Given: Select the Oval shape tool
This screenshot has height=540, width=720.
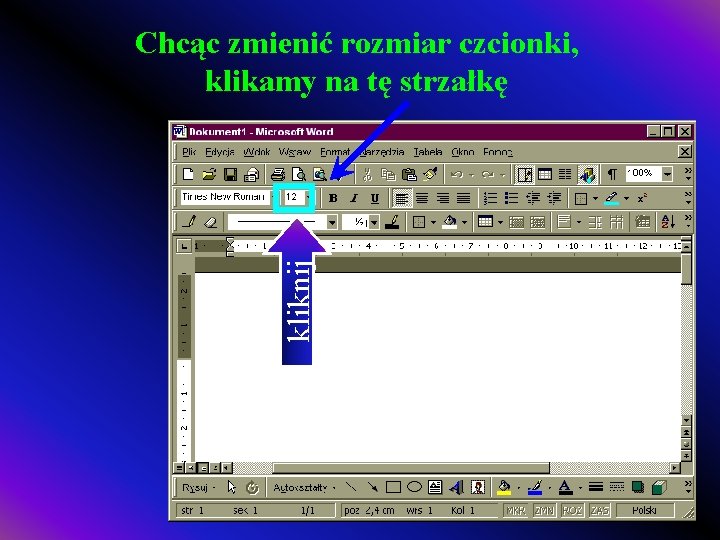Looking at the screenshot, I should 414,486.
